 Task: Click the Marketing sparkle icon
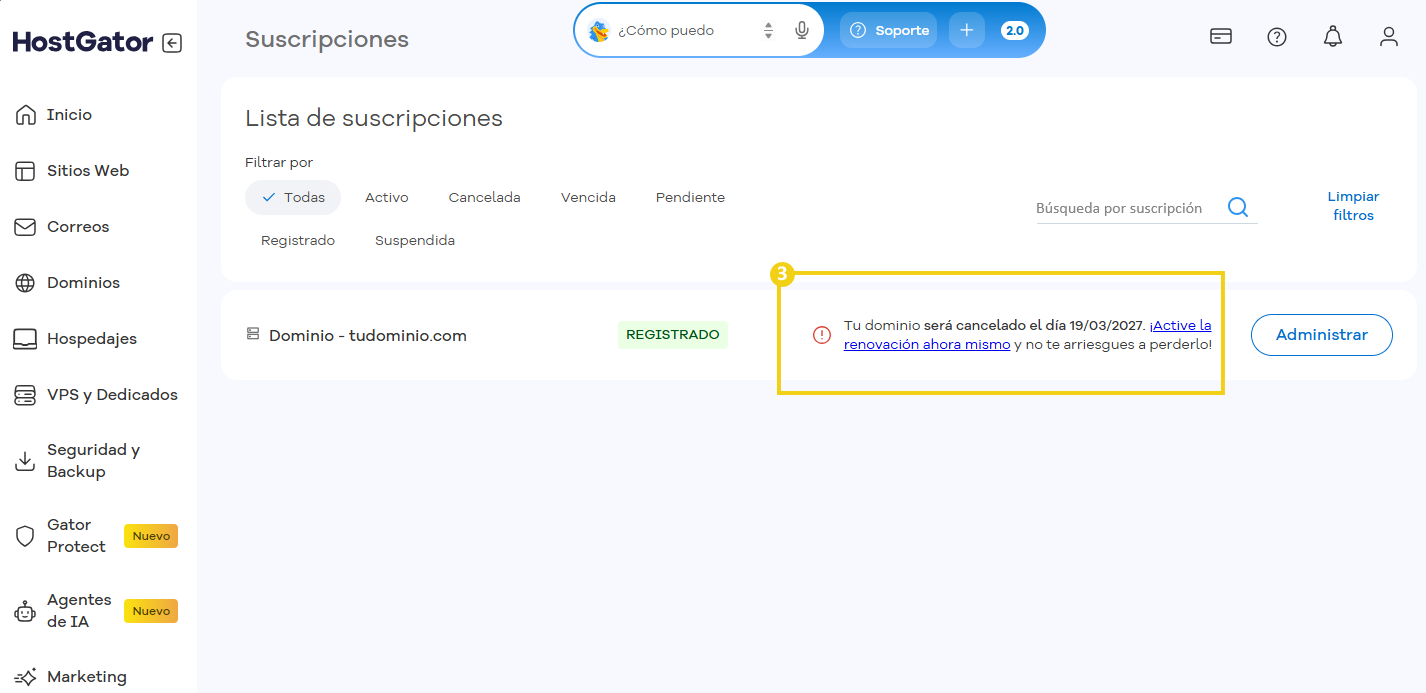point(25,677)
